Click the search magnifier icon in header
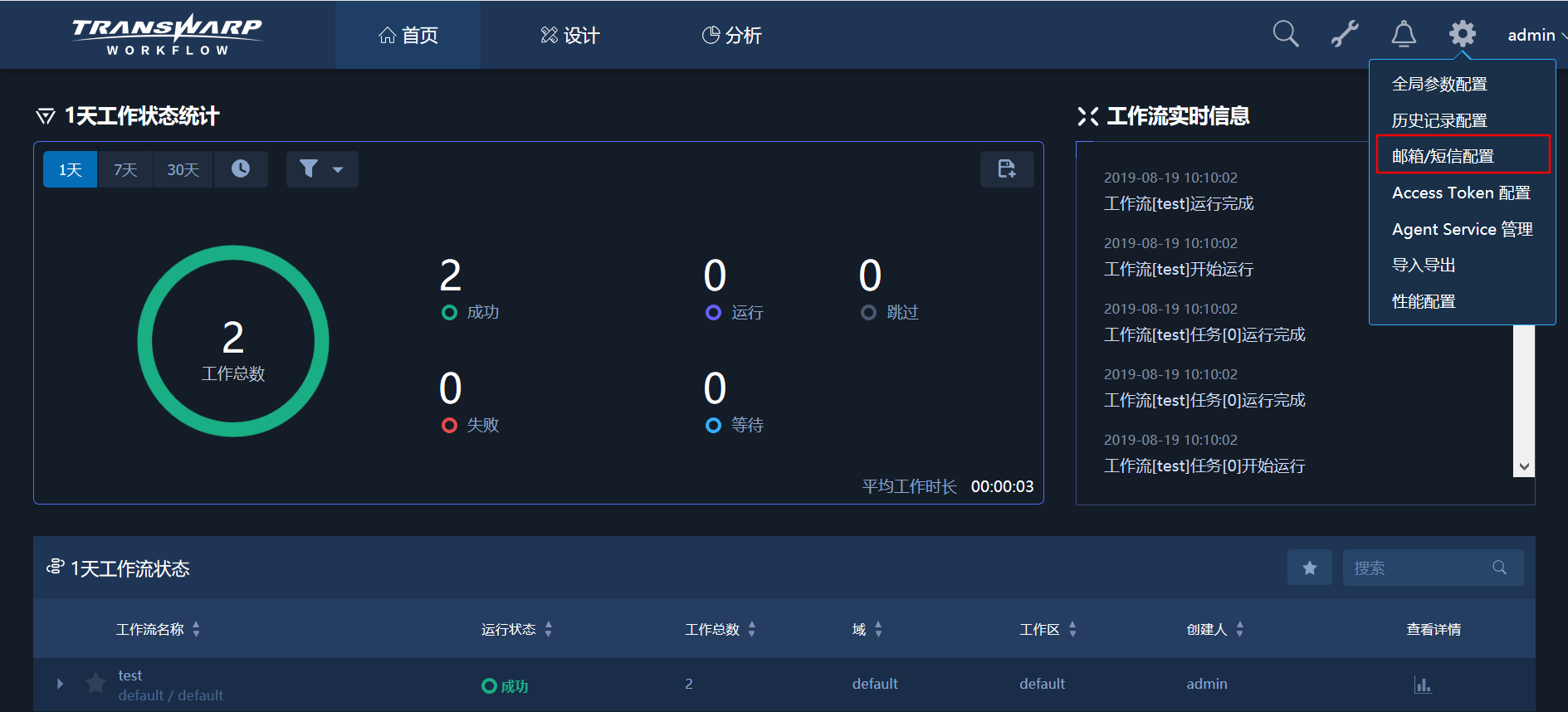Viewport: 1568px width, 712px height. 1285,34
